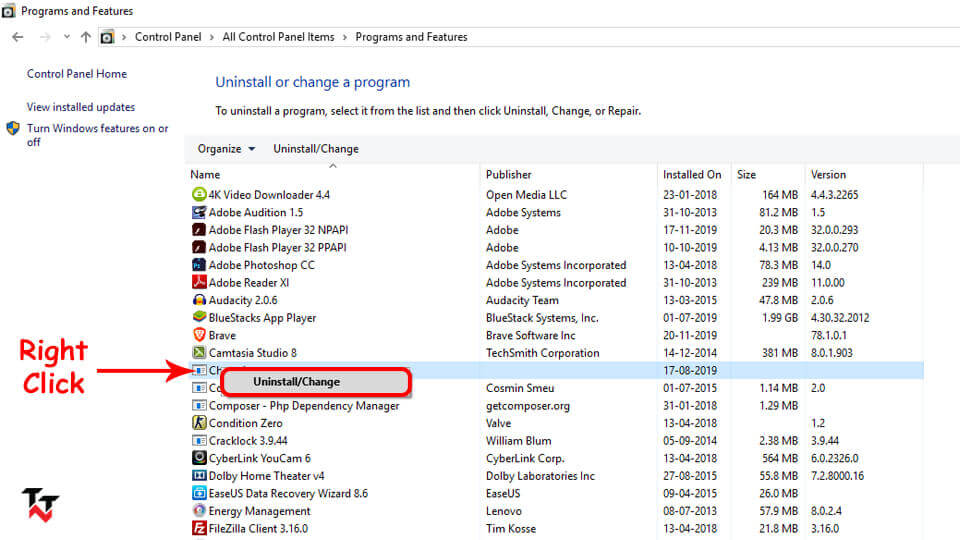Click the William Blum publisher cell
This screenshot has height=540, width=960.
(x=519, y=441)
